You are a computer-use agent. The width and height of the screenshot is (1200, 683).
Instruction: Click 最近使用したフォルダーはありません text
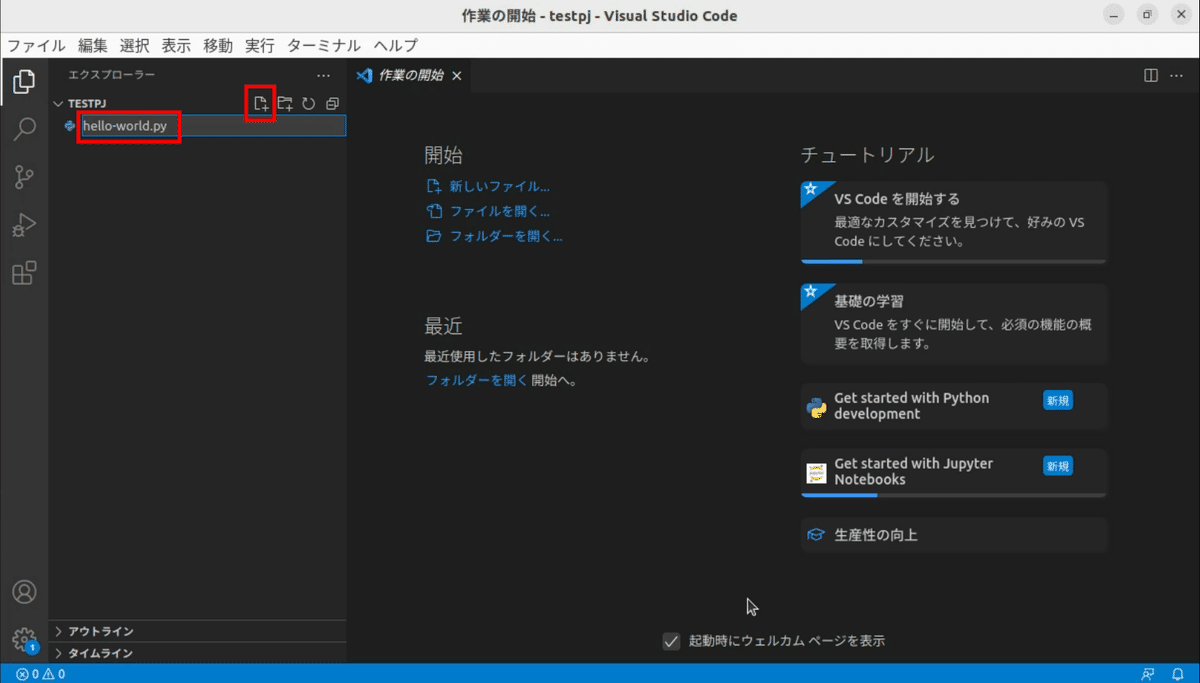click(x=537, y=356)
